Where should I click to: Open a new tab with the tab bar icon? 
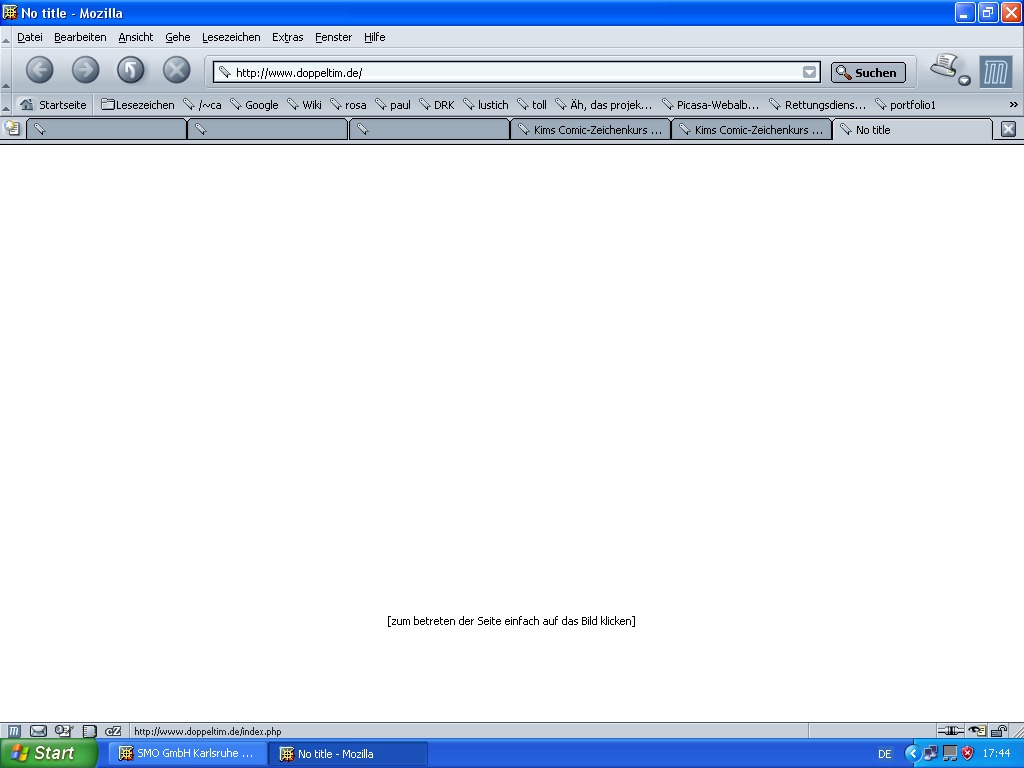point(12,129)
